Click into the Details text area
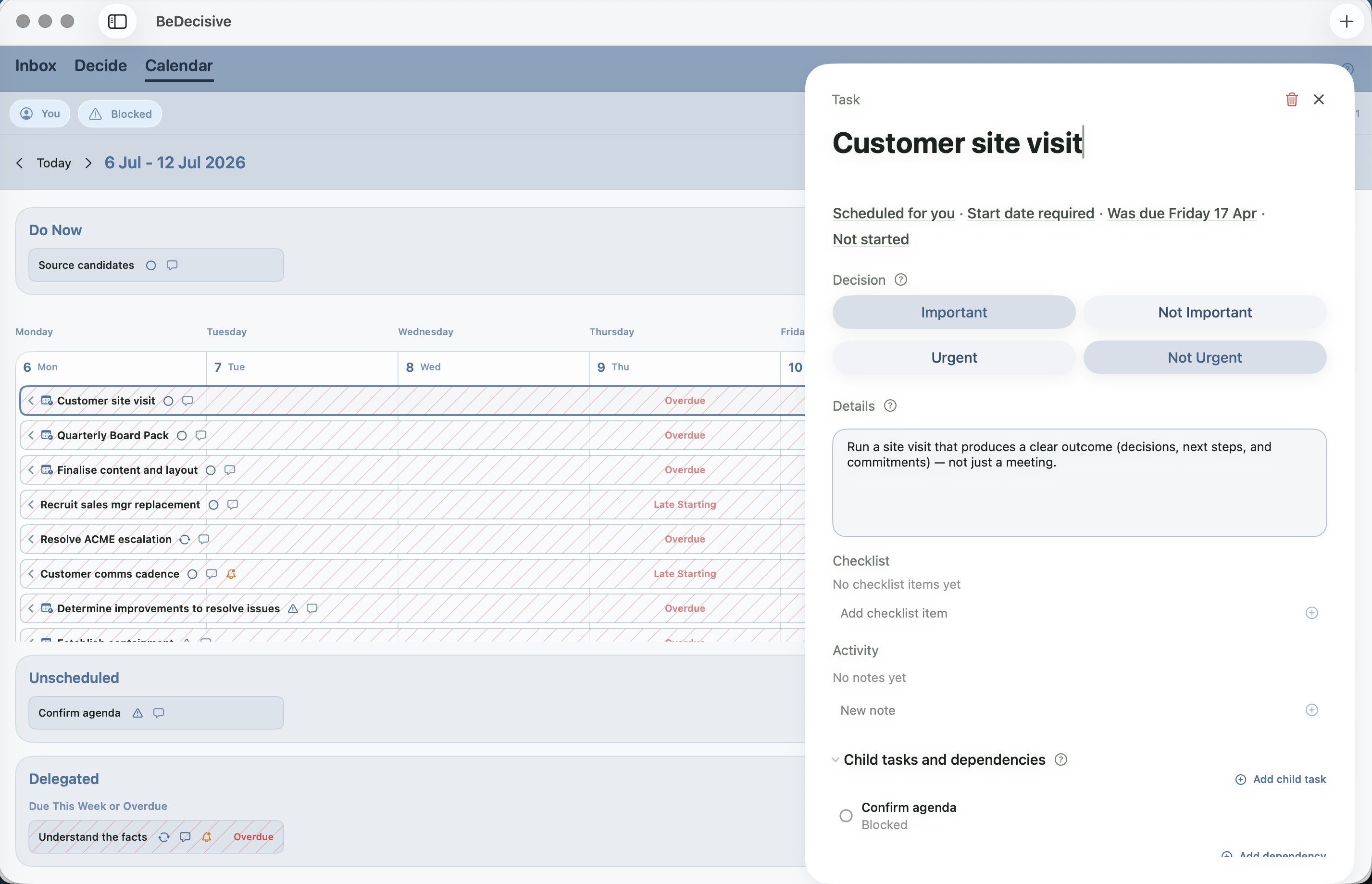The width and height of the screenshot is (1372, 884). [x=1079, y=483]
